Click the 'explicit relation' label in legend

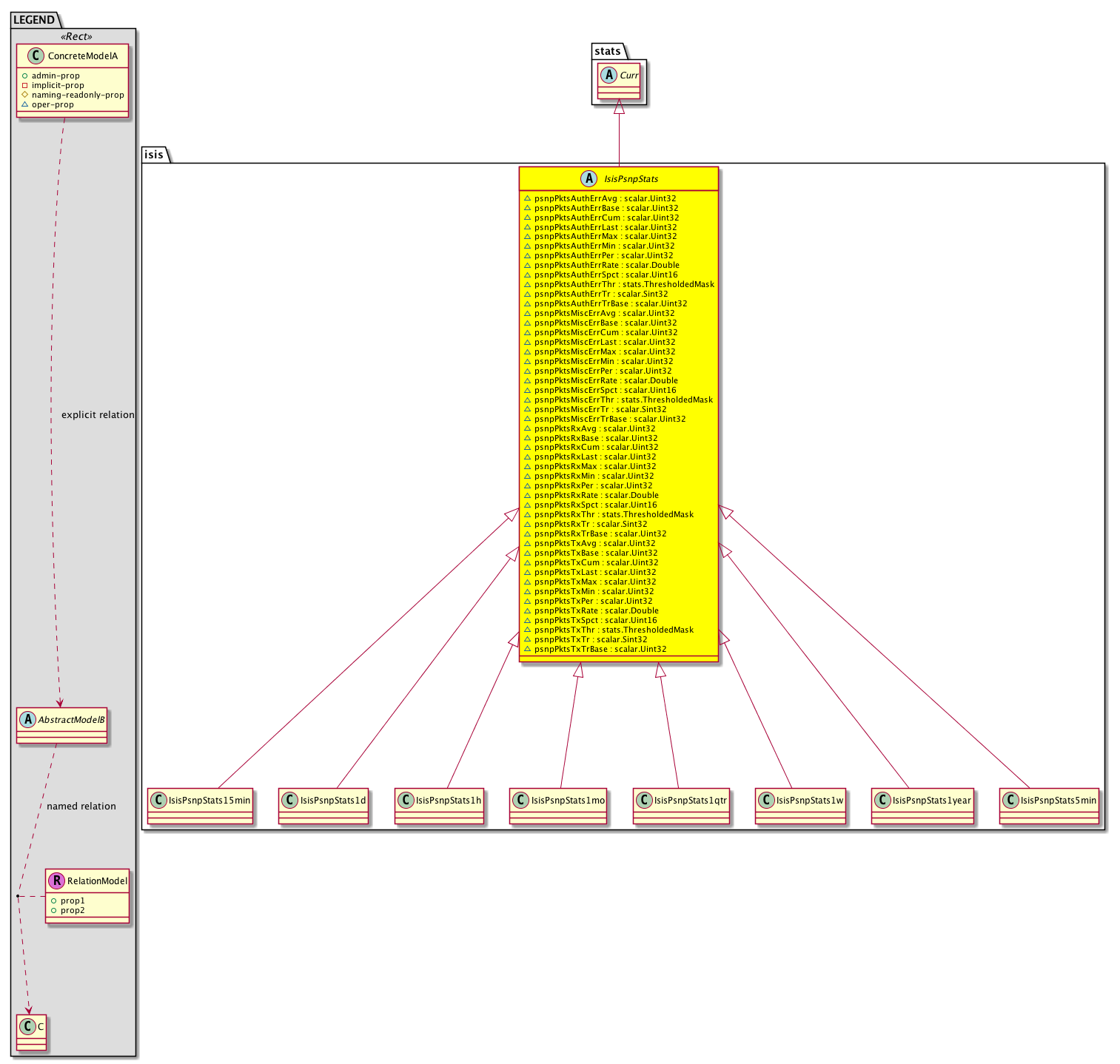coord(98,414)
